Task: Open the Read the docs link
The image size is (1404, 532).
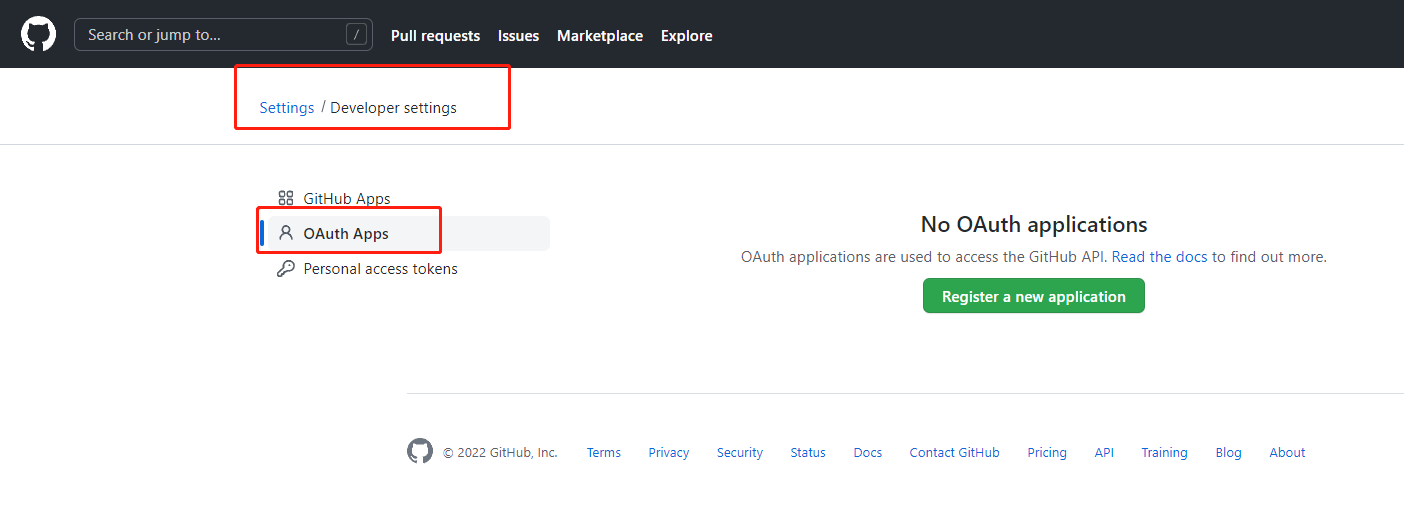Action: 1159,257
